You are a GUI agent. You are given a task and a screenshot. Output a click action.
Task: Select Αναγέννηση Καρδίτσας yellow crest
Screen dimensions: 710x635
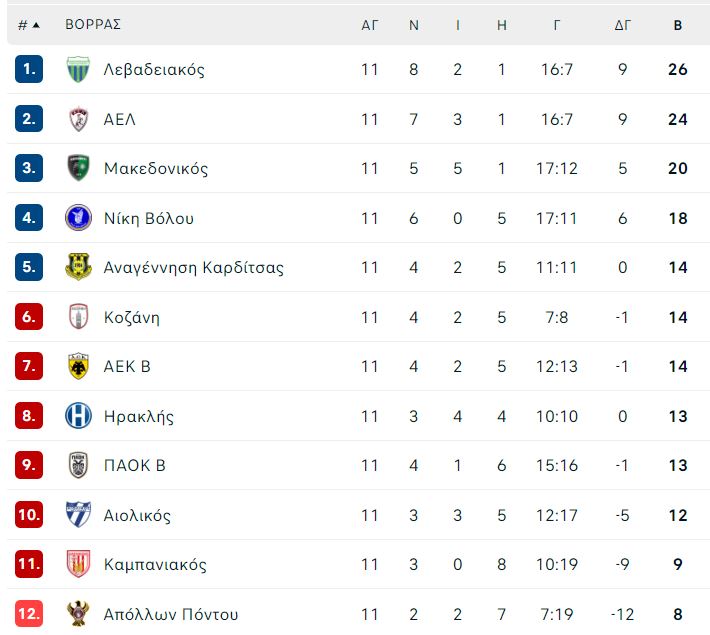click(x=78, y=267)
